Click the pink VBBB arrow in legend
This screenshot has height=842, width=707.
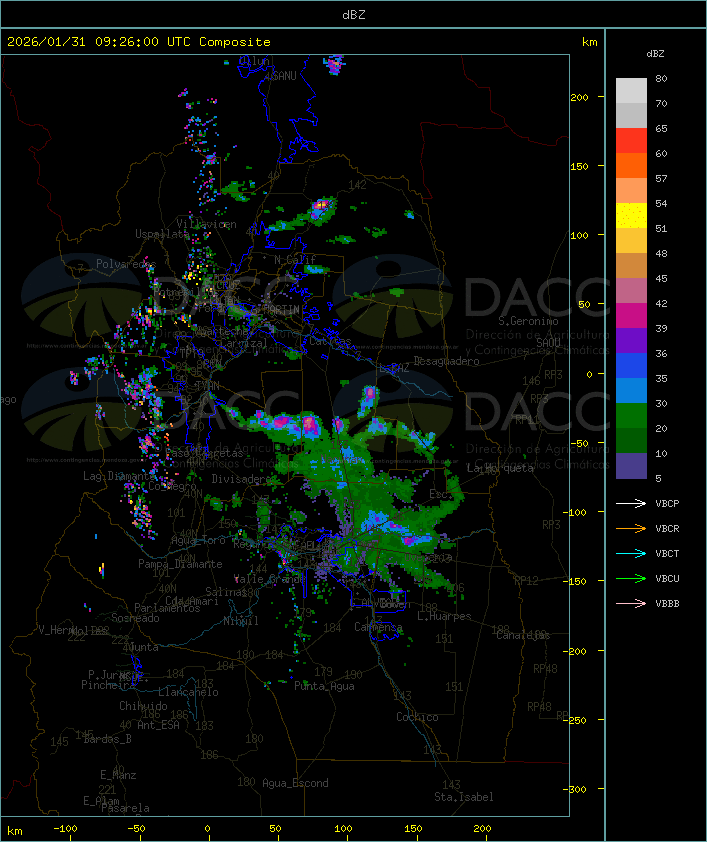pos(631,603)
